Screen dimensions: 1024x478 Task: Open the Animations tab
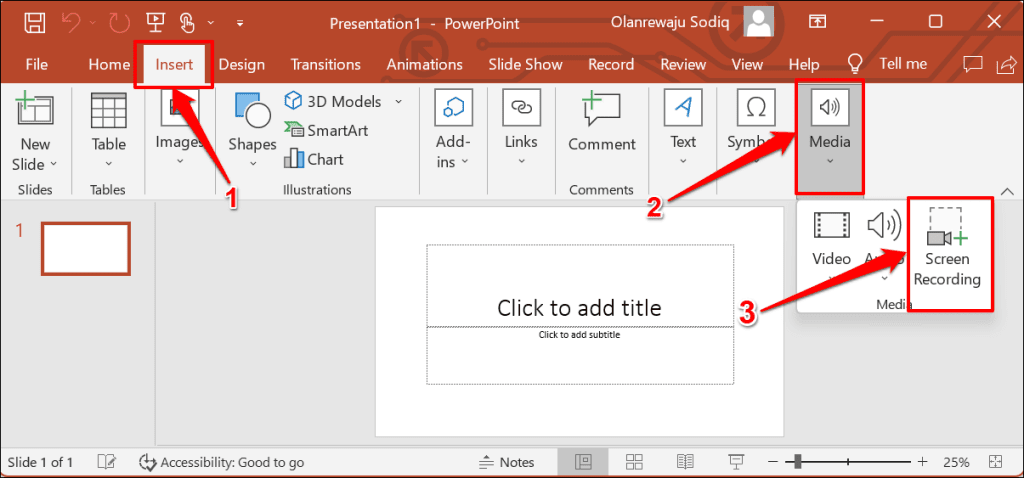click(424, 65)
